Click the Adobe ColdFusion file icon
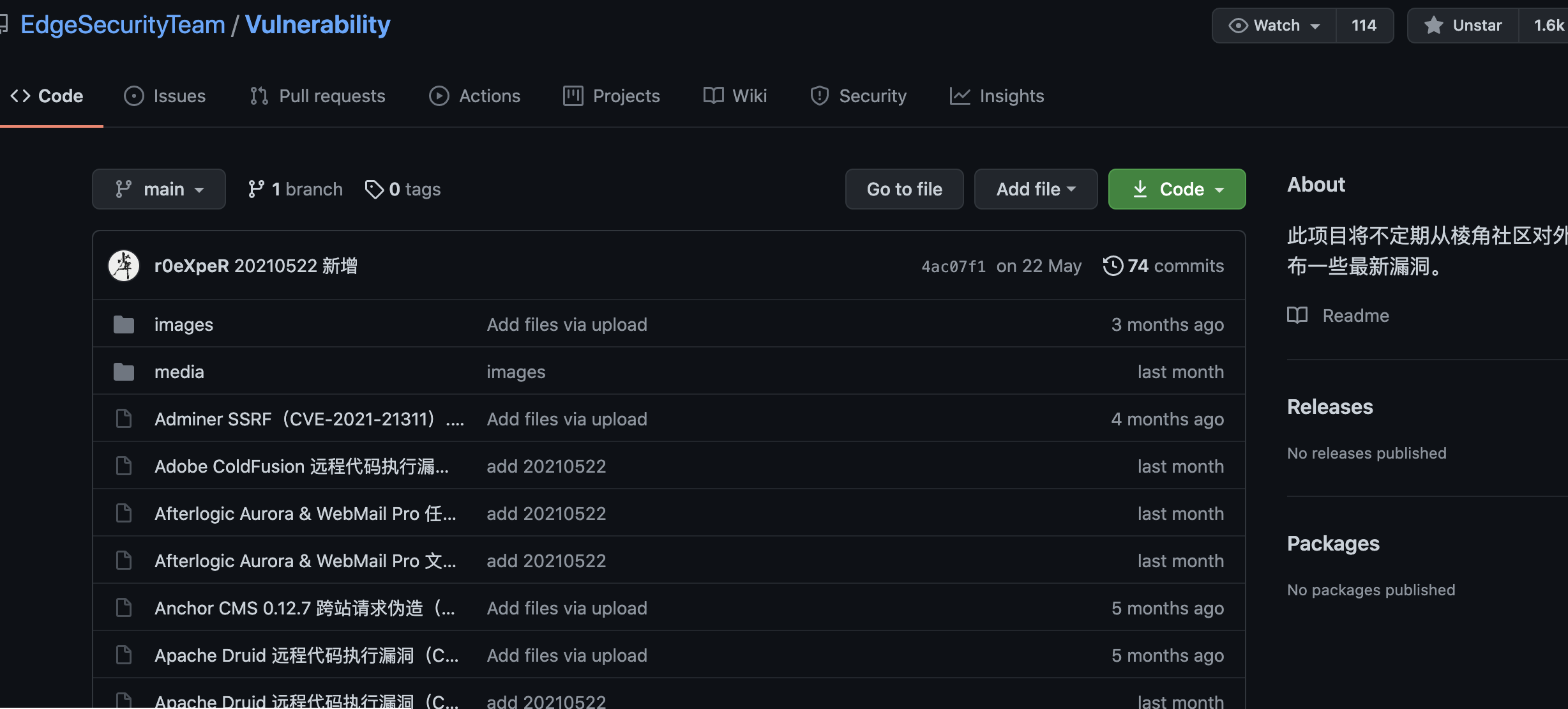This screenshot has height=709, width=1568. [x=124, y=466]
